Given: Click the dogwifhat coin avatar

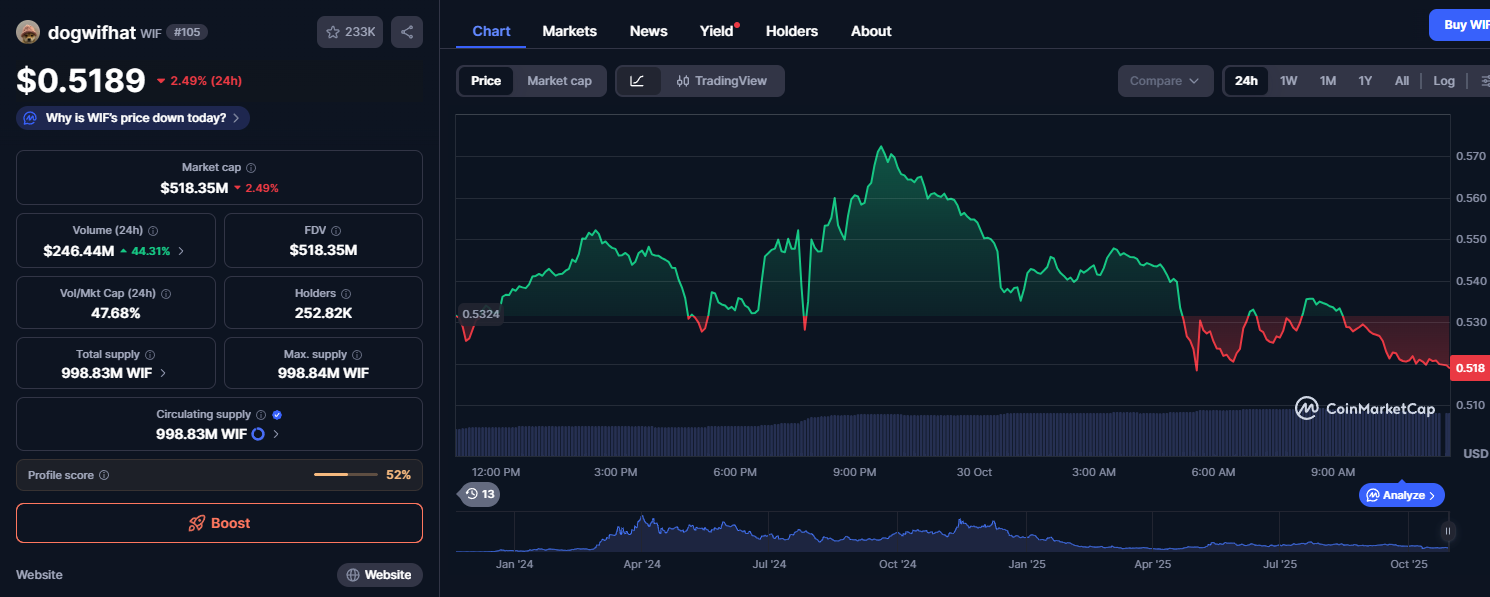Looking at the screenshot, I should (x=28, y=31).
